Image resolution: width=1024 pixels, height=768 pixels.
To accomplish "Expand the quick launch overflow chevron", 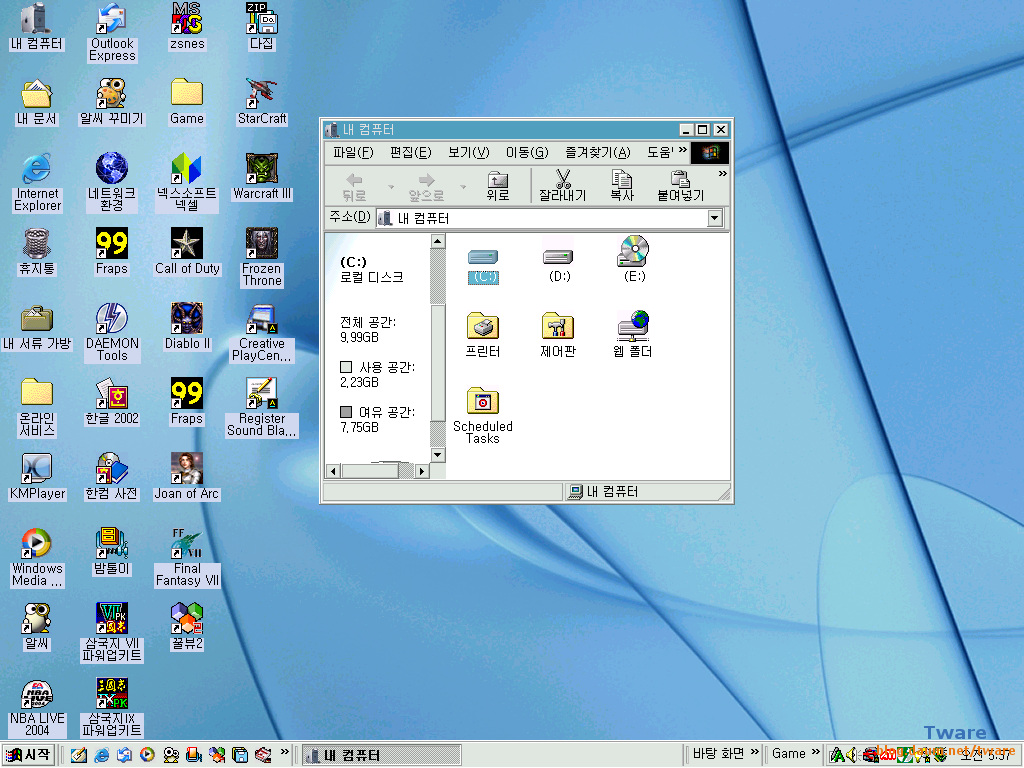I will click(x=285, y=752).
